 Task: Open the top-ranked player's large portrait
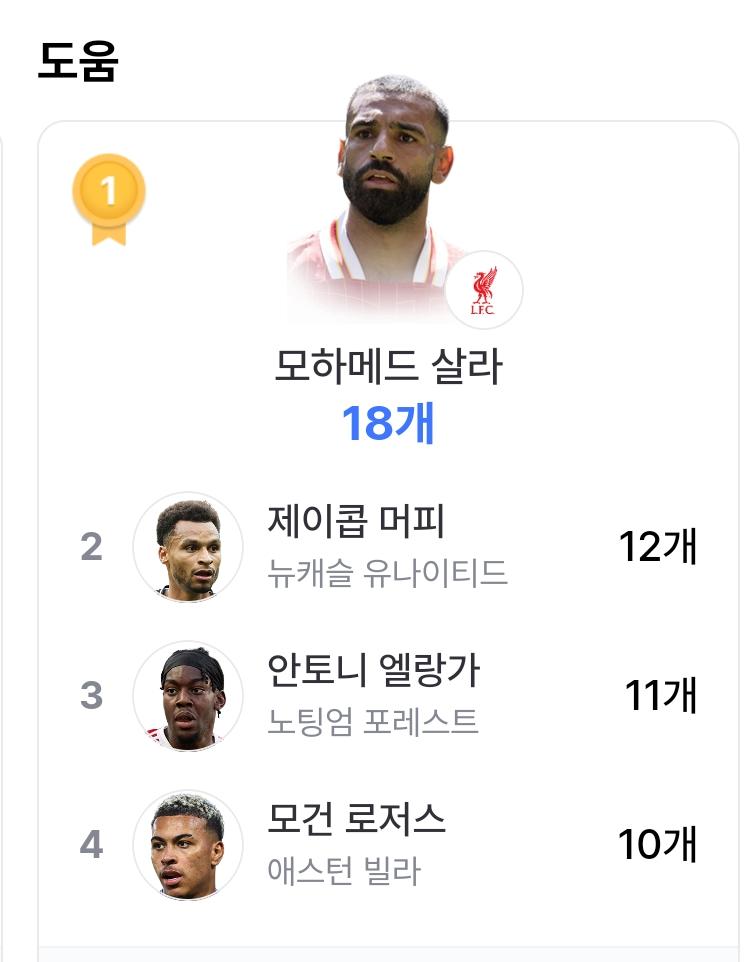(x=374, y=199)
